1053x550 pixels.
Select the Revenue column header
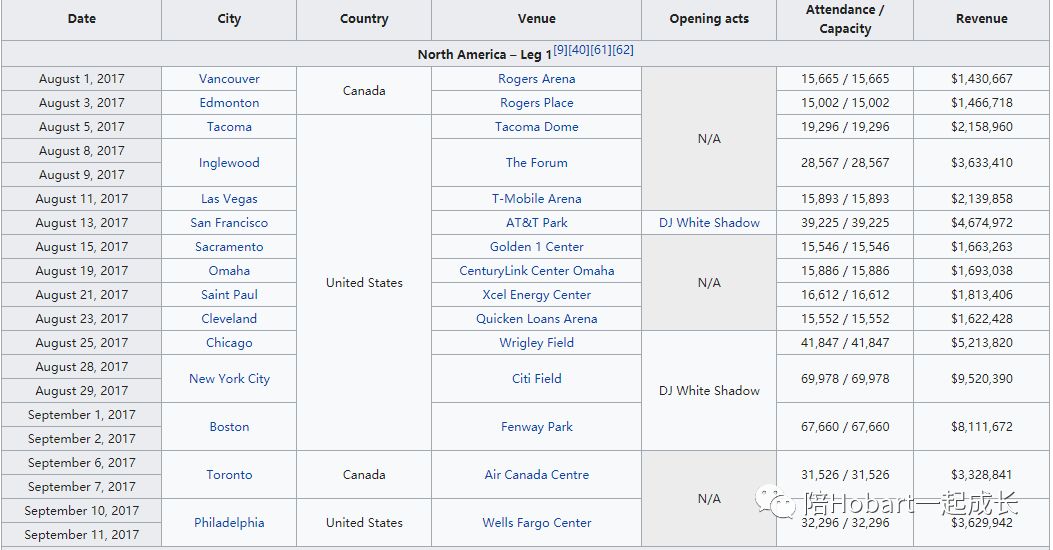(982, 19)
